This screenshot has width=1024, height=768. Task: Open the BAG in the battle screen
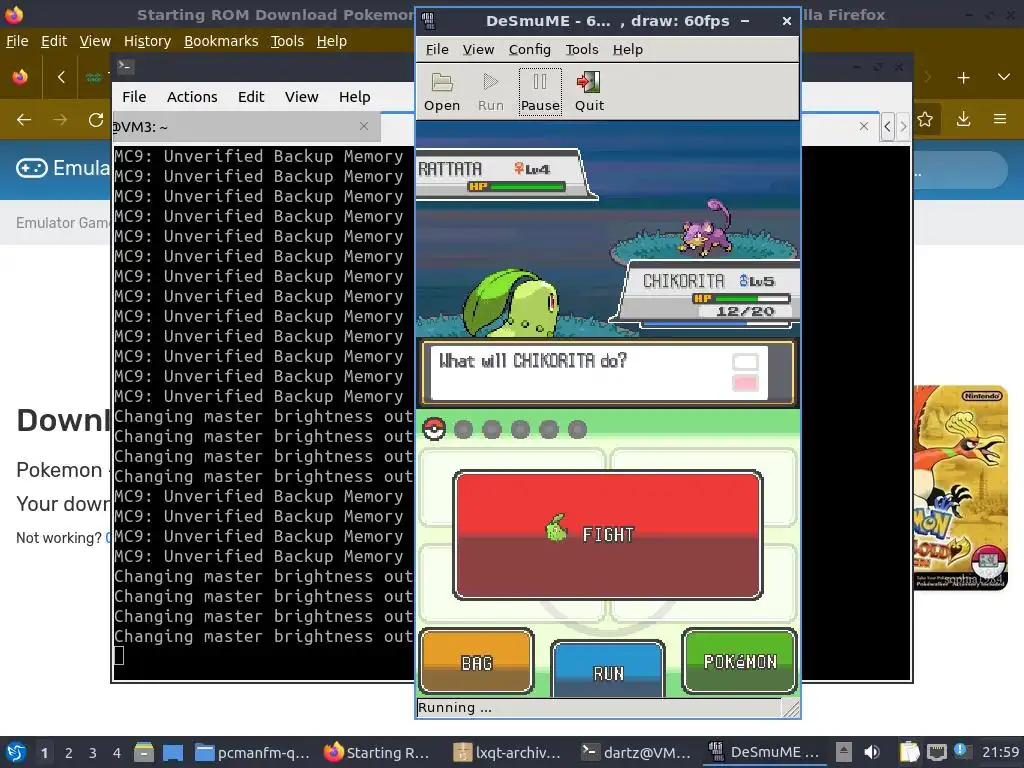pyautogui.click(x=476, y=662)
